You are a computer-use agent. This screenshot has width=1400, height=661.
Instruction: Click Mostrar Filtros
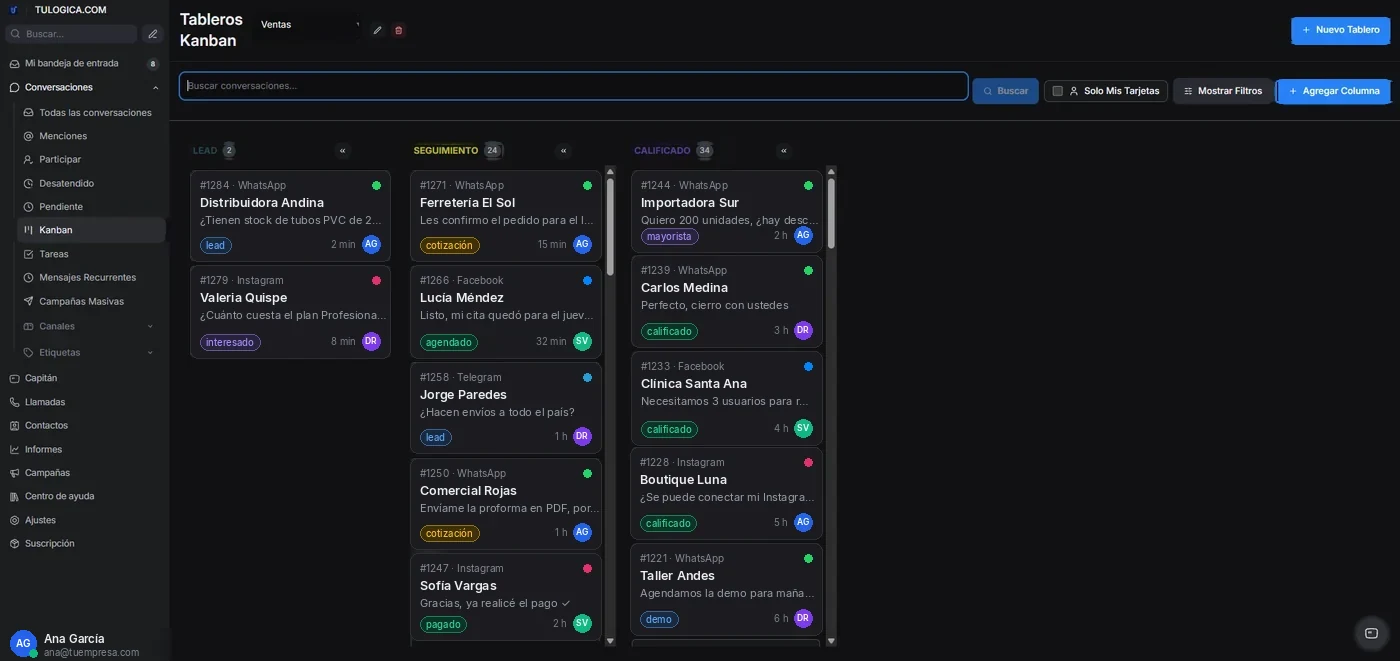[x=1222, y=91]
